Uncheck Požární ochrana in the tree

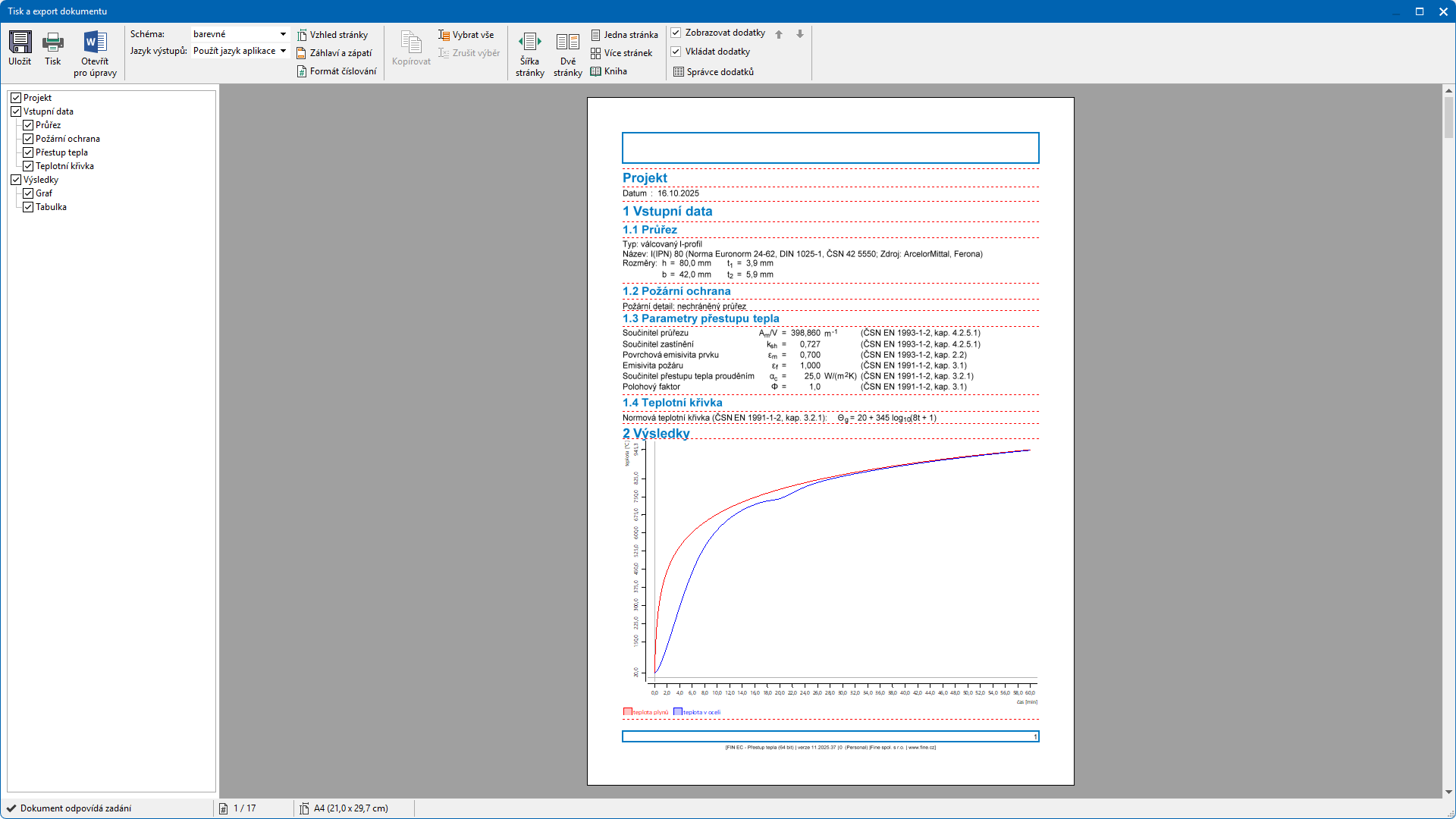point(28,139)
